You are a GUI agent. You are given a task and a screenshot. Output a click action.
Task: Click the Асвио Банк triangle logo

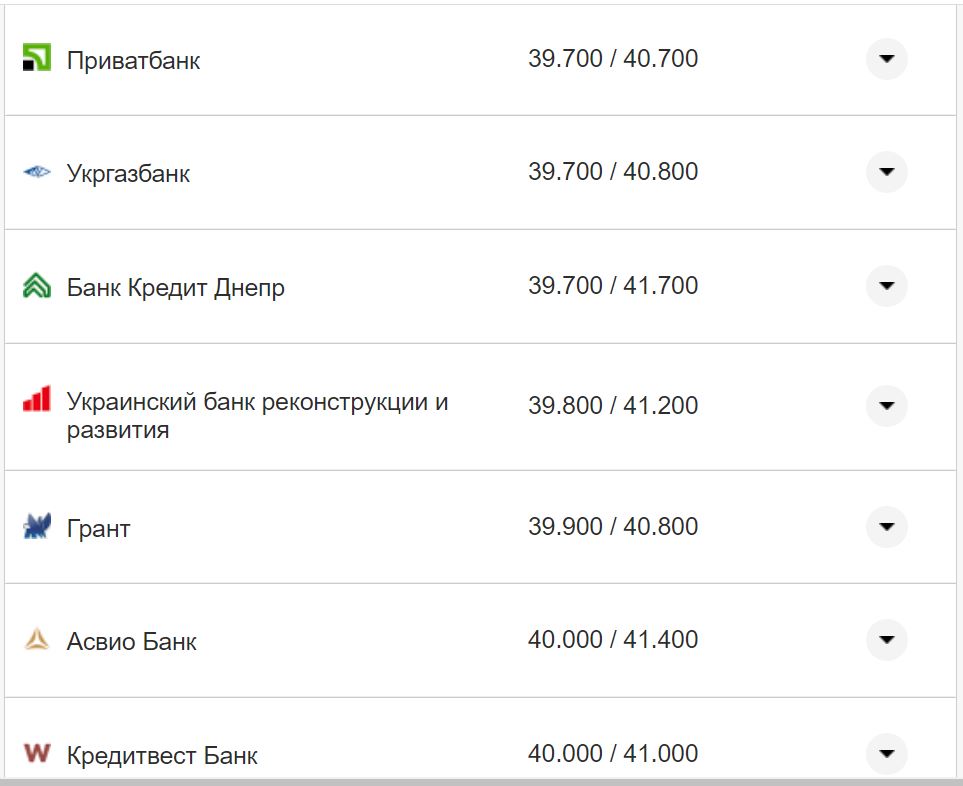37,639
